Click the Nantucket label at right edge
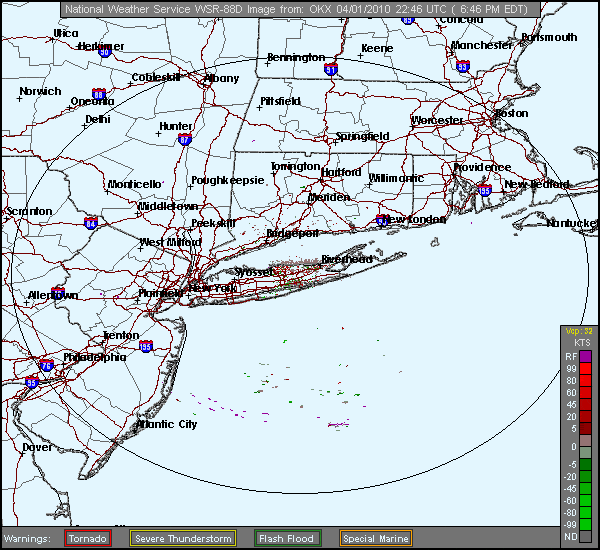Image resolution: width=600 pixels, height=550 pixels. click(572, 223)
